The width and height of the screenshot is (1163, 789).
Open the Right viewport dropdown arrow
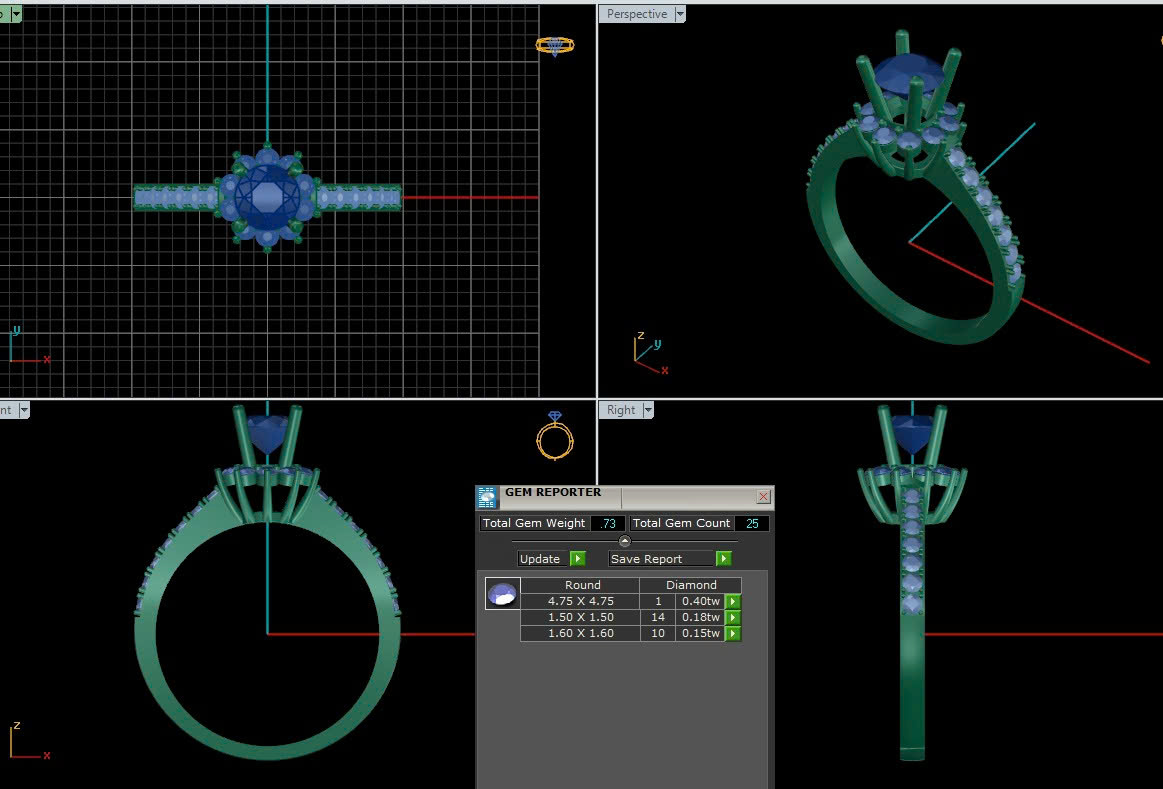(x=648, y=410)
